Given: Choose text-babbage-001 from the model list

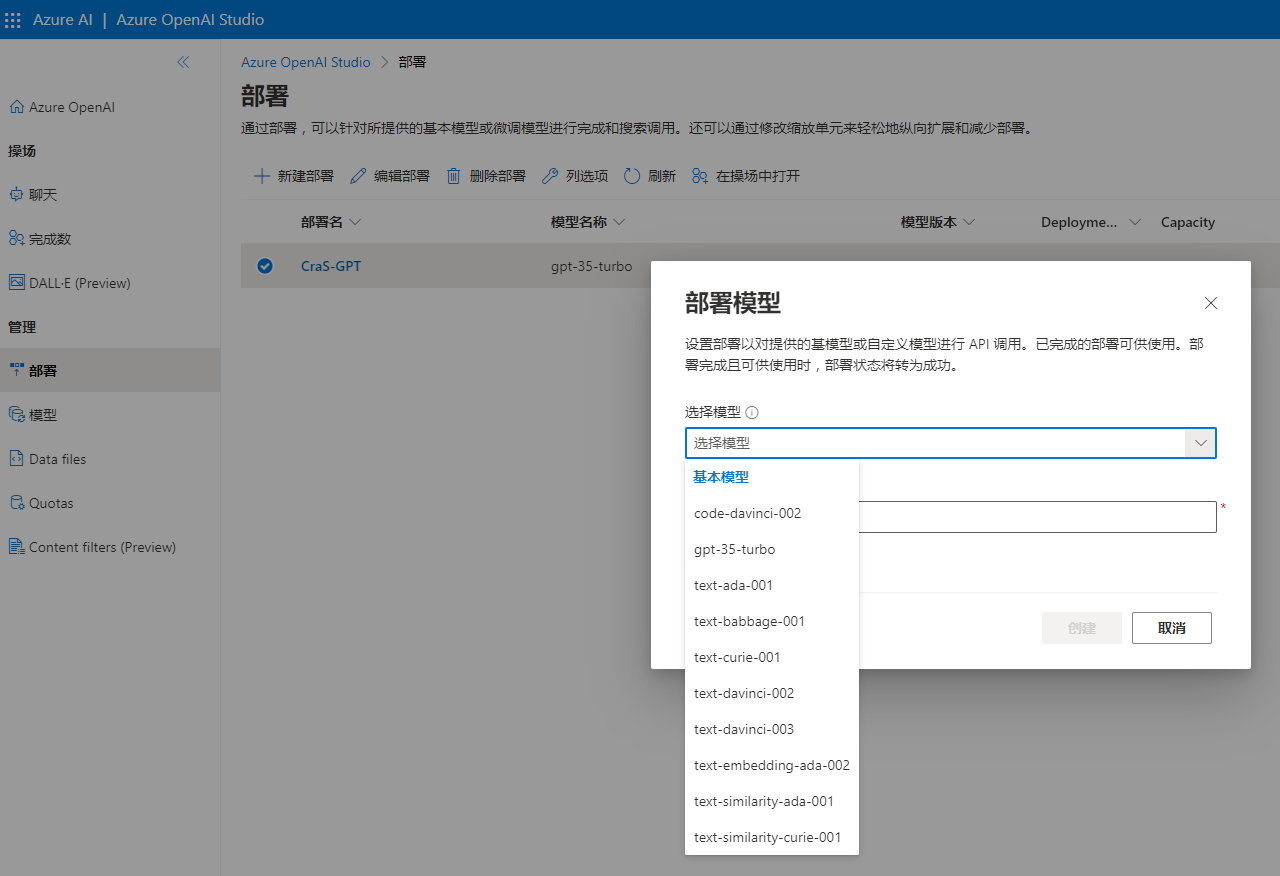Looking at the screenshot, I should pos(772,621).
